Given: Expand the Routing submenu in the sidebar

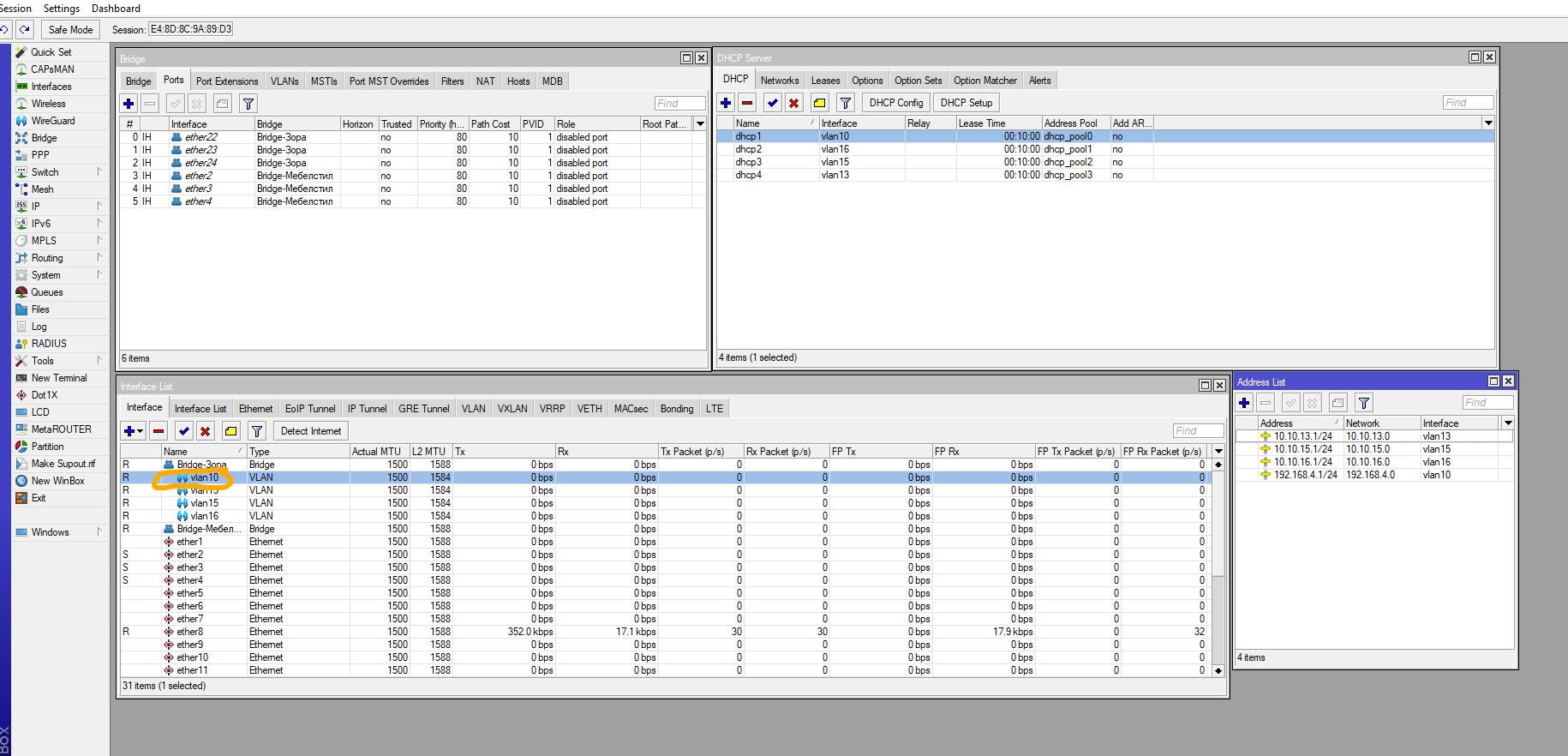Looking at the screenshot, I should 47,258.
